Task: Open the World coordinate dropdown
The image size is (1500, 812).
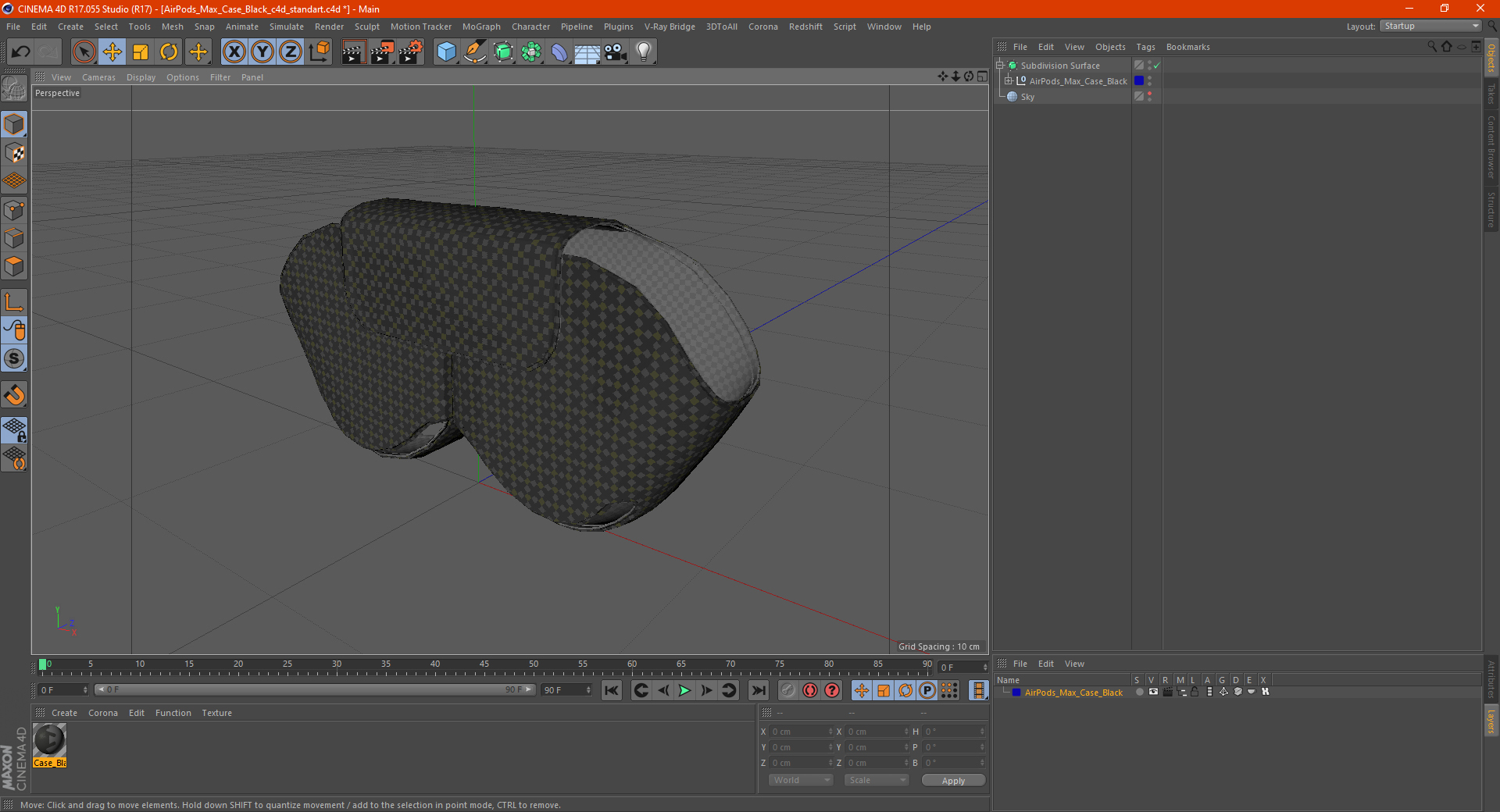Action: point(801,780)
